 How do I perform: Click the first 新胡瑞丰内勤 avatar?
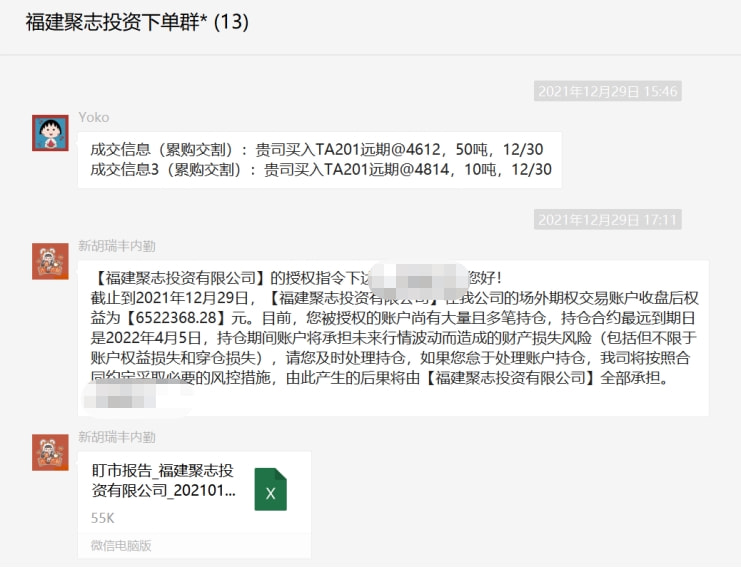tap(50, 261)
